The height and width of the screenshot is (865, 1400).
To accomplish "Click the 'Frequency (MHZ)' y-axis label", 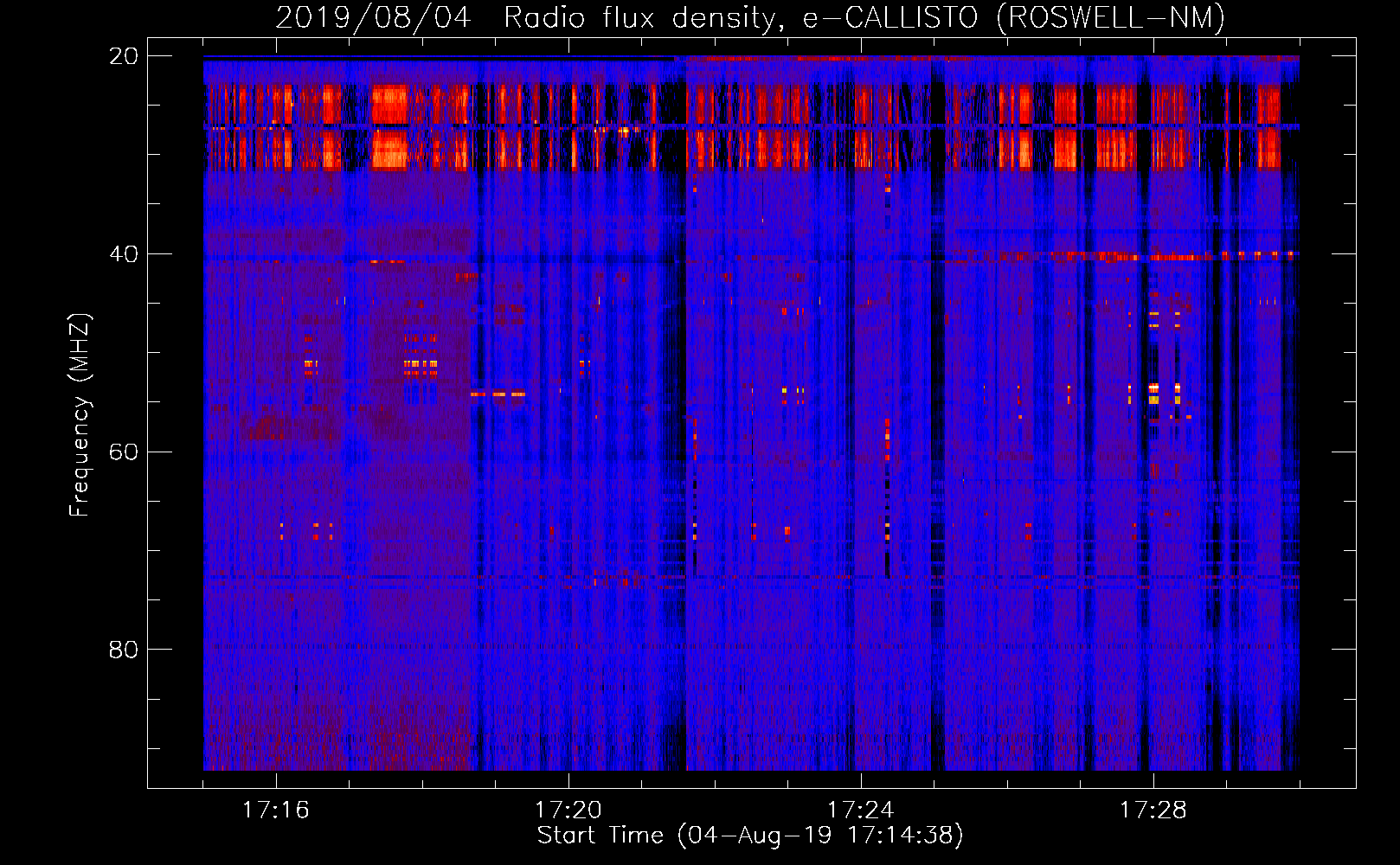I will tap(80, 415).
